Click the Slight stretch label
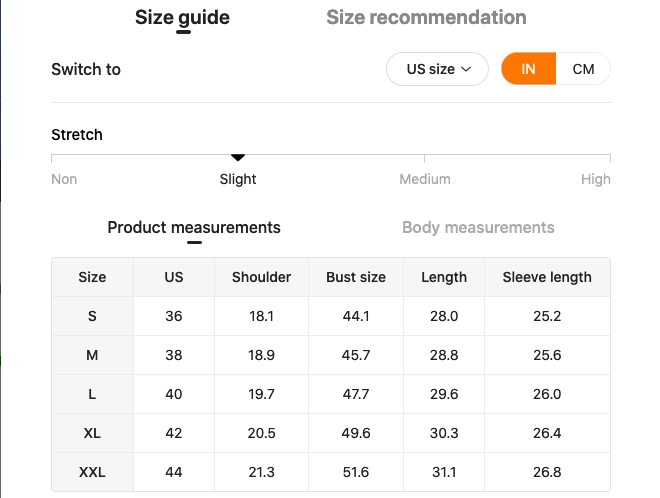The height and width of the screenshot is (498, 660). point(238,179)
